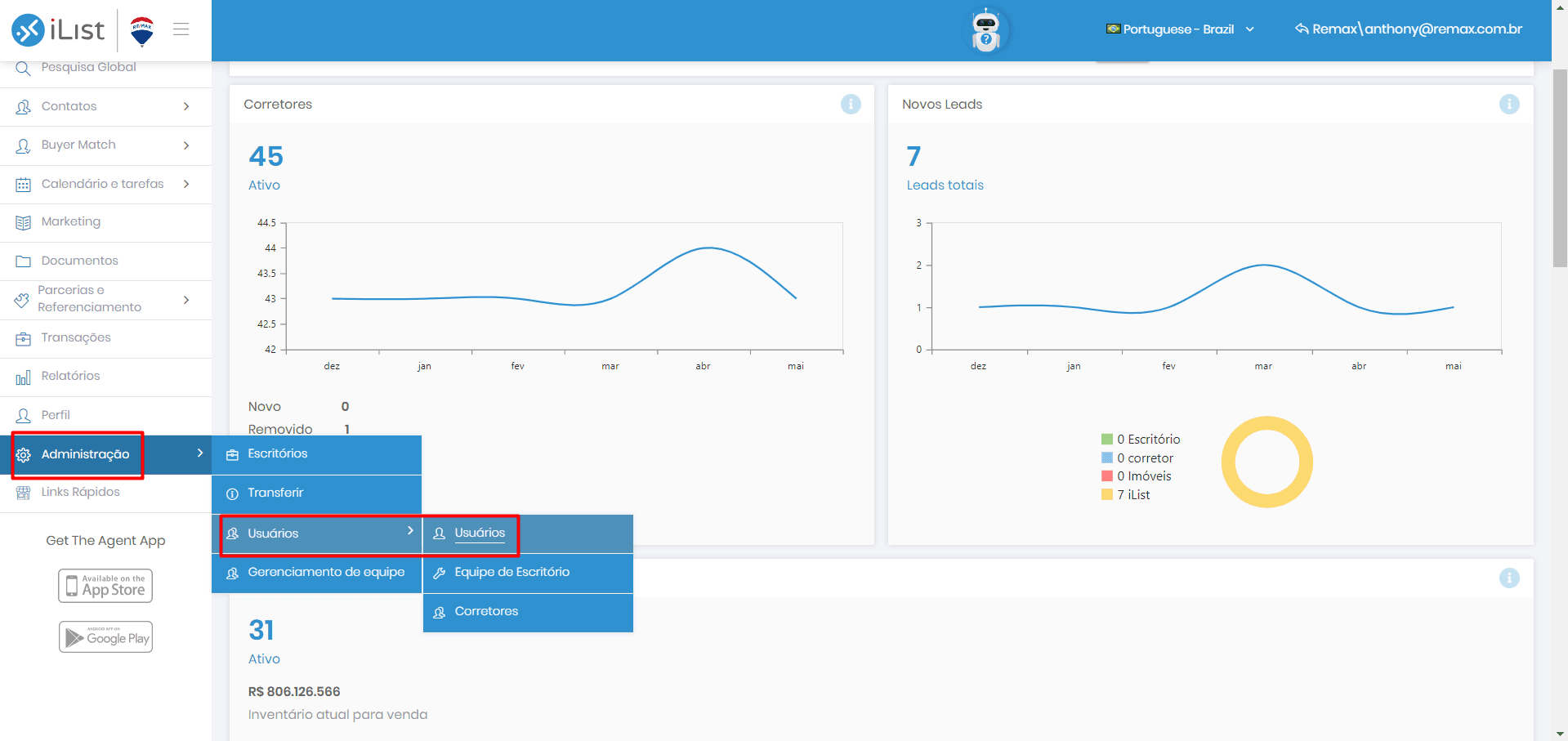Click the App Store download badge
This screenshot has height=741, width=1568.
pyautogui.click(x=105, y=586)
